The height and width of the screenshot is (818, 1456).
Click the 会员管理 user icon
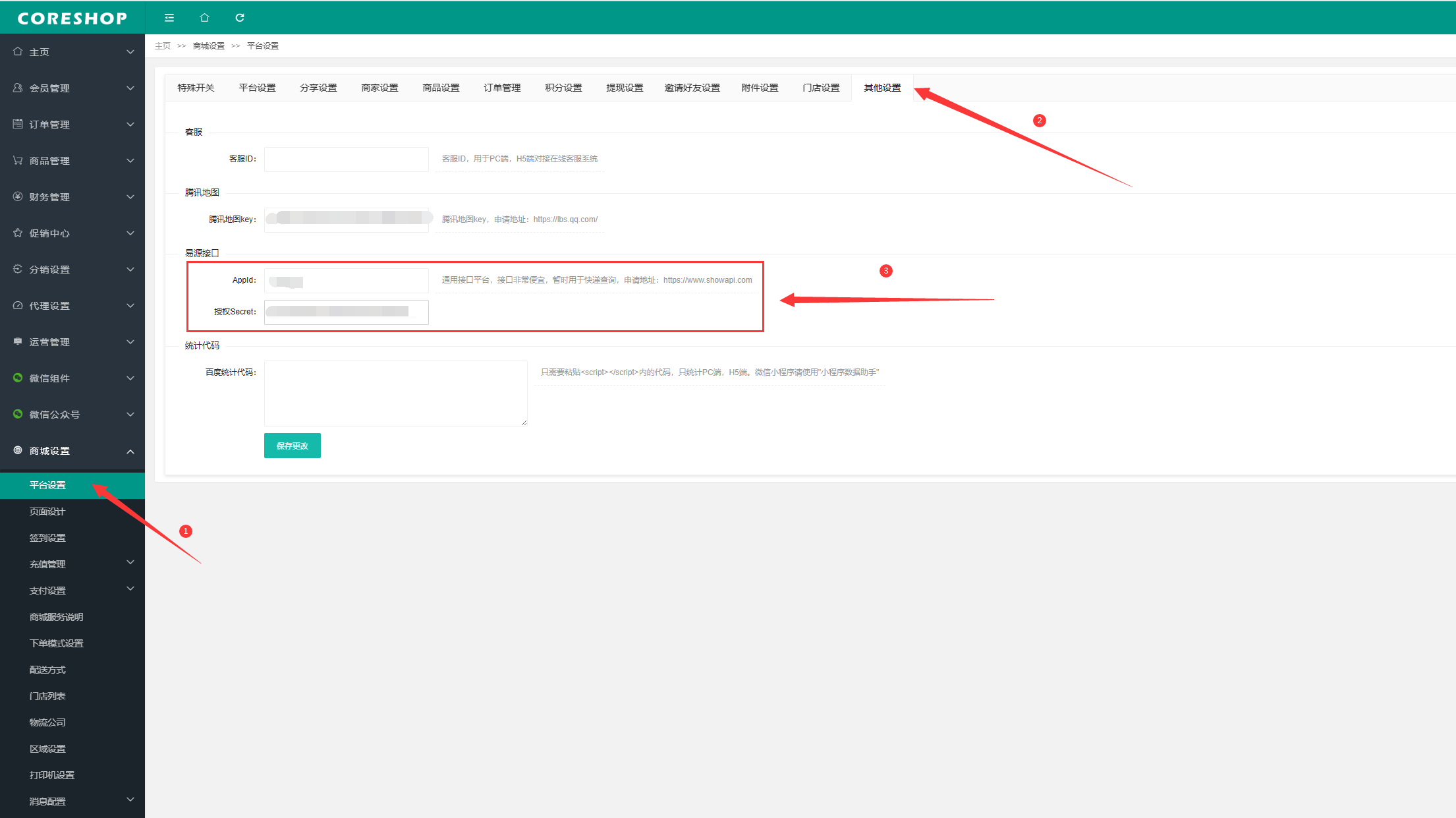(18, 88)
